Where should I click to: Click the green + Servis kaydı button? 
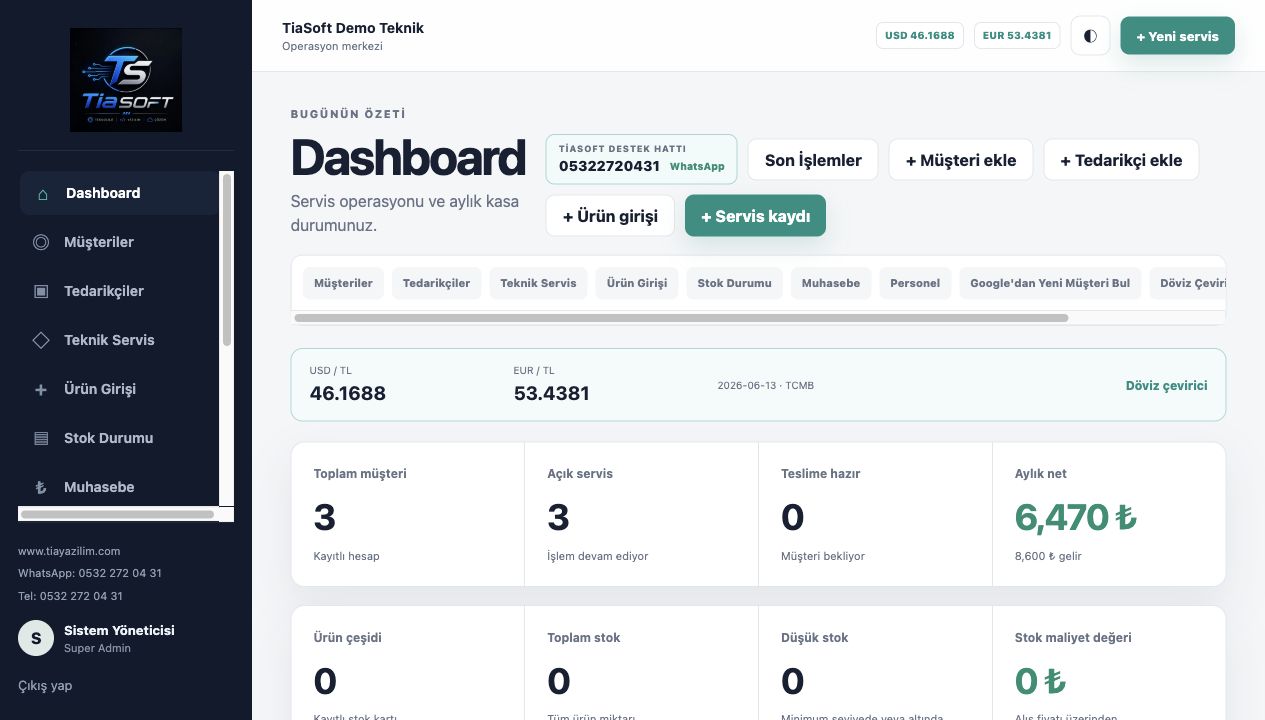click(x=755, y=216)
